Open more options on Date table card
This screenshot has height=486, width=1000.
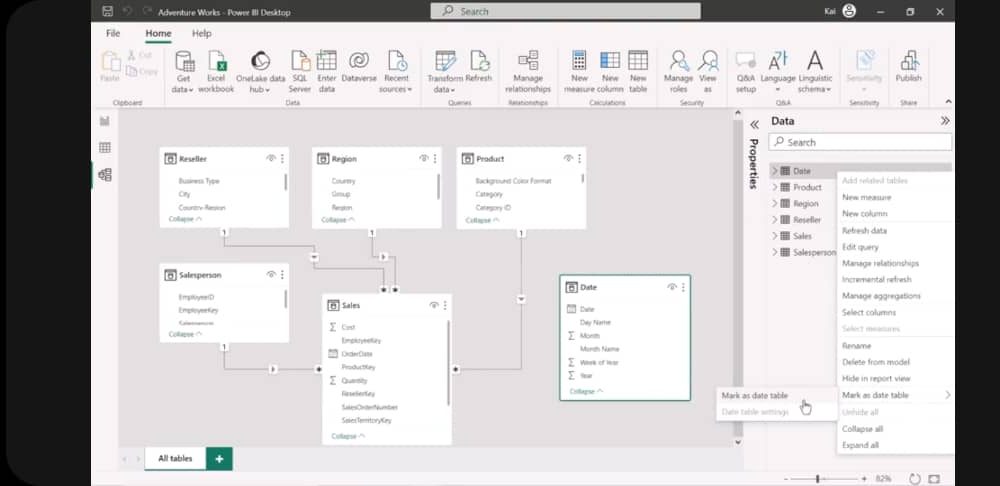coord(683,287)
